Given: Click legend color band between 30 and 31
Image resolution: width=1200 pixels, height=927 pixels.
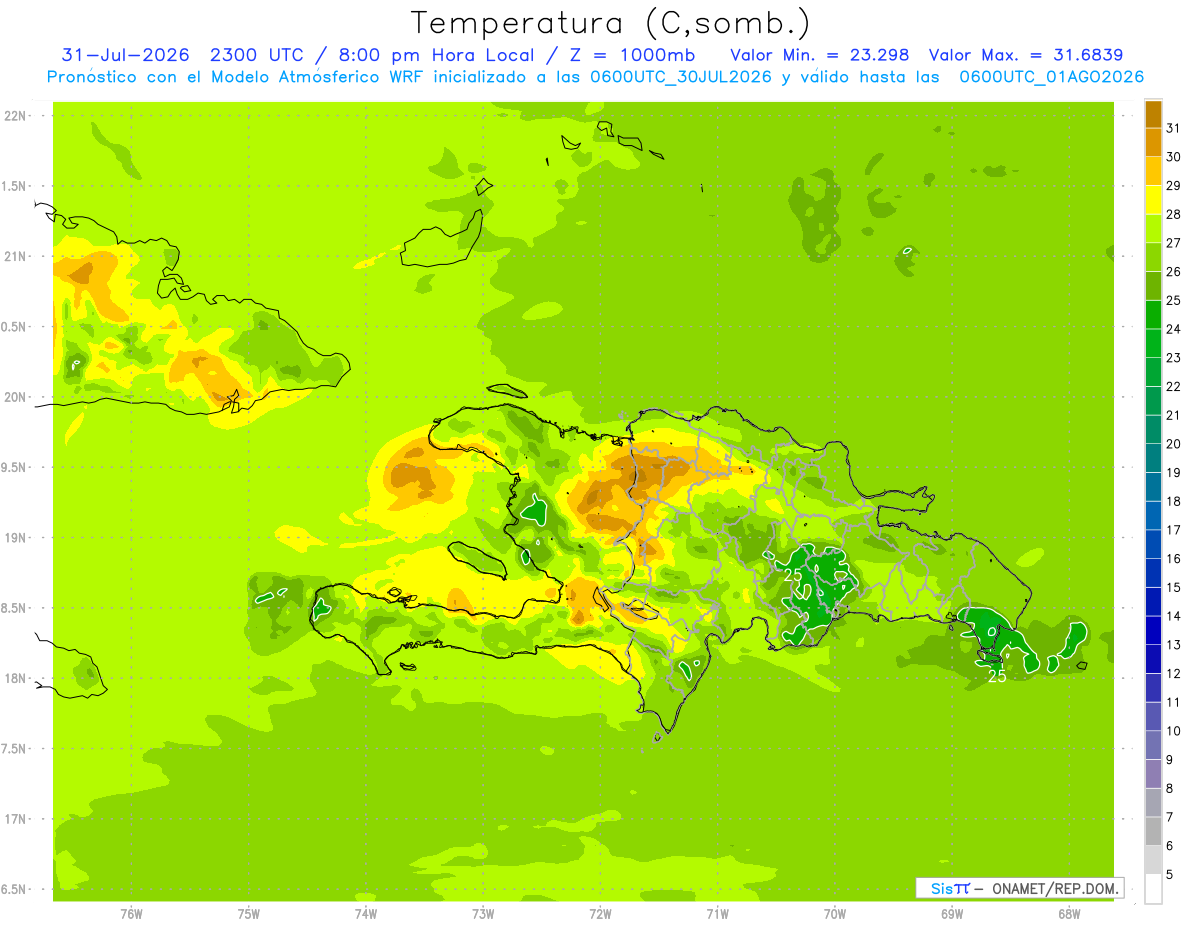Looking at the screenshot, I should (x=1153, y=143).
